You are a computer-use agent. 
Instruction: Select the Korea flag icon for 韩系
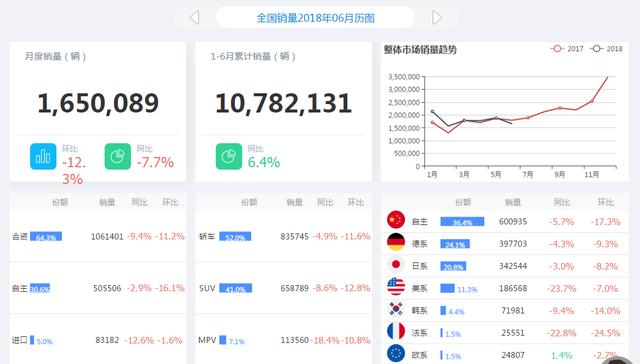pos(396,309)
